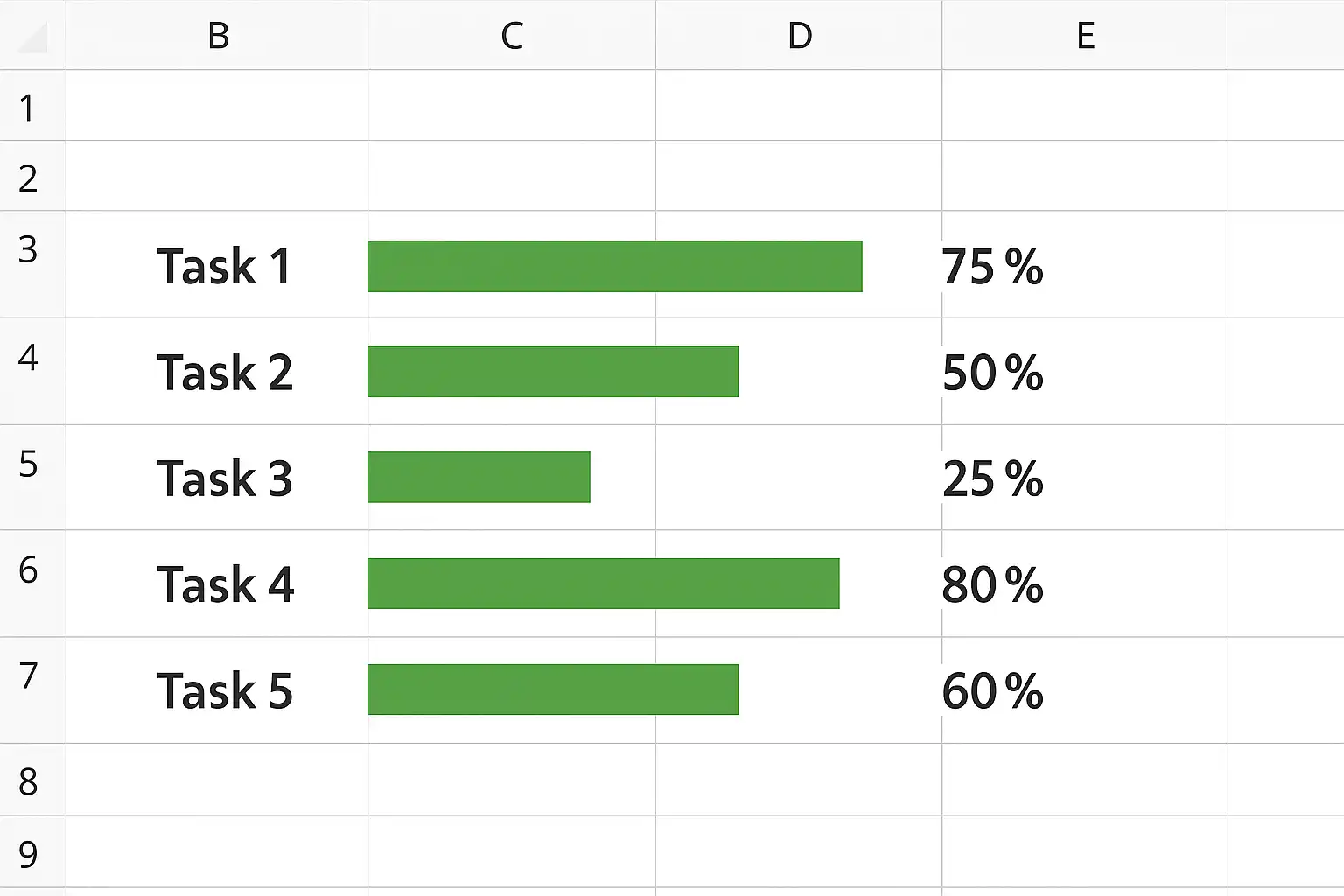Click the Task 1 green progress bar
This screenshot has width=1344, height=896.
(614, 266)
